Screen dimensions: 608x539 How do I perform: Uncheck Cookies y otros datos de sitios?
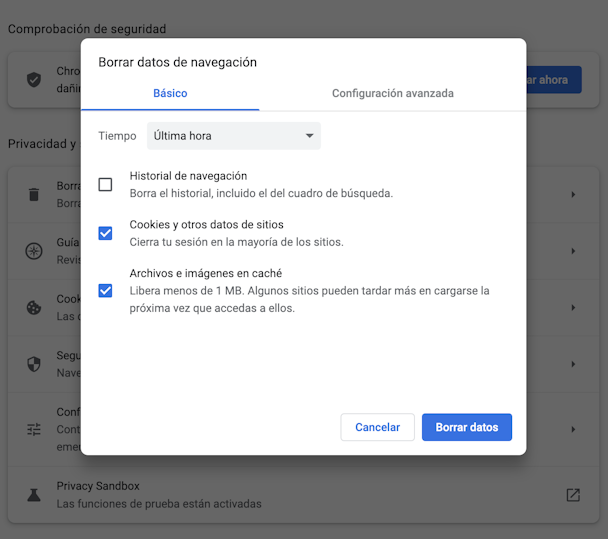105,233
